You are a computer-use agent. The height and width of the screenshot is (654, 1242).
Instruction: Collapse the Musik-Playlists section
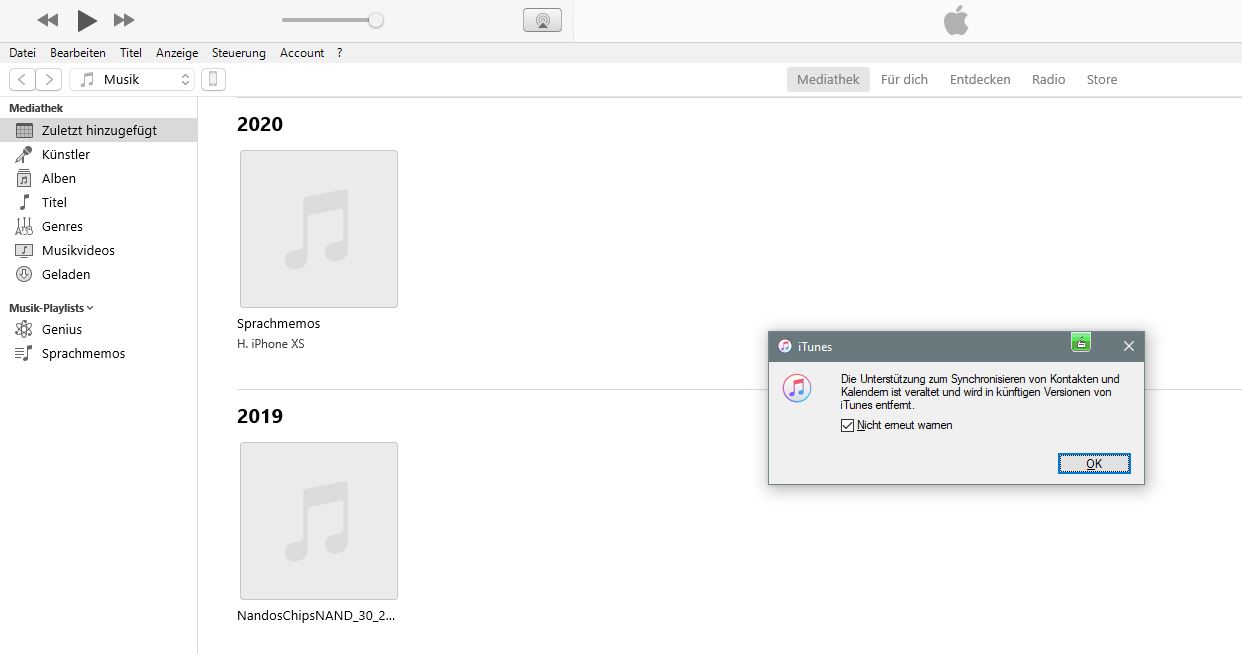pyautogui.click(x=51, y=308)
